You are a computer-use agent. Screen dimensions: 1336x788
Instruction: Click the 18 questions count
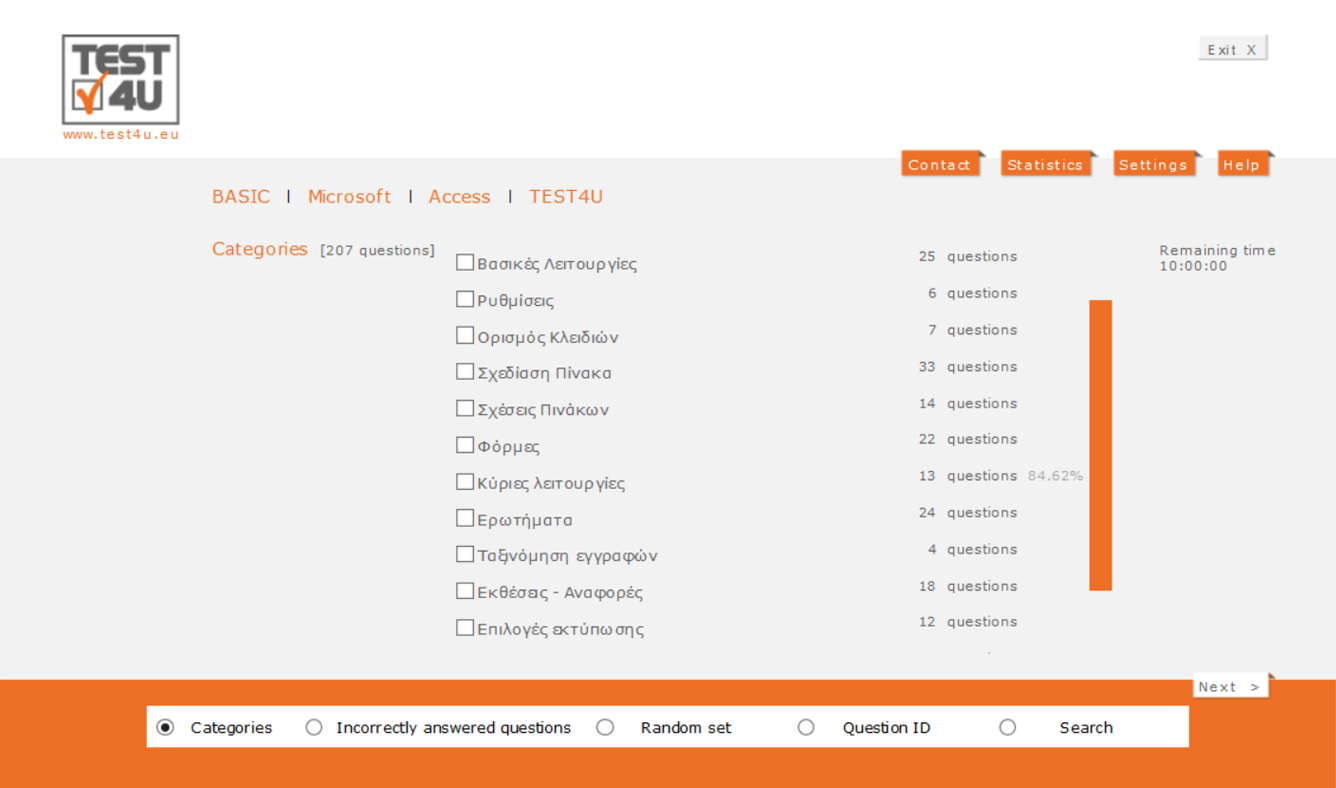pyautogui.click(x=968, y=586)
